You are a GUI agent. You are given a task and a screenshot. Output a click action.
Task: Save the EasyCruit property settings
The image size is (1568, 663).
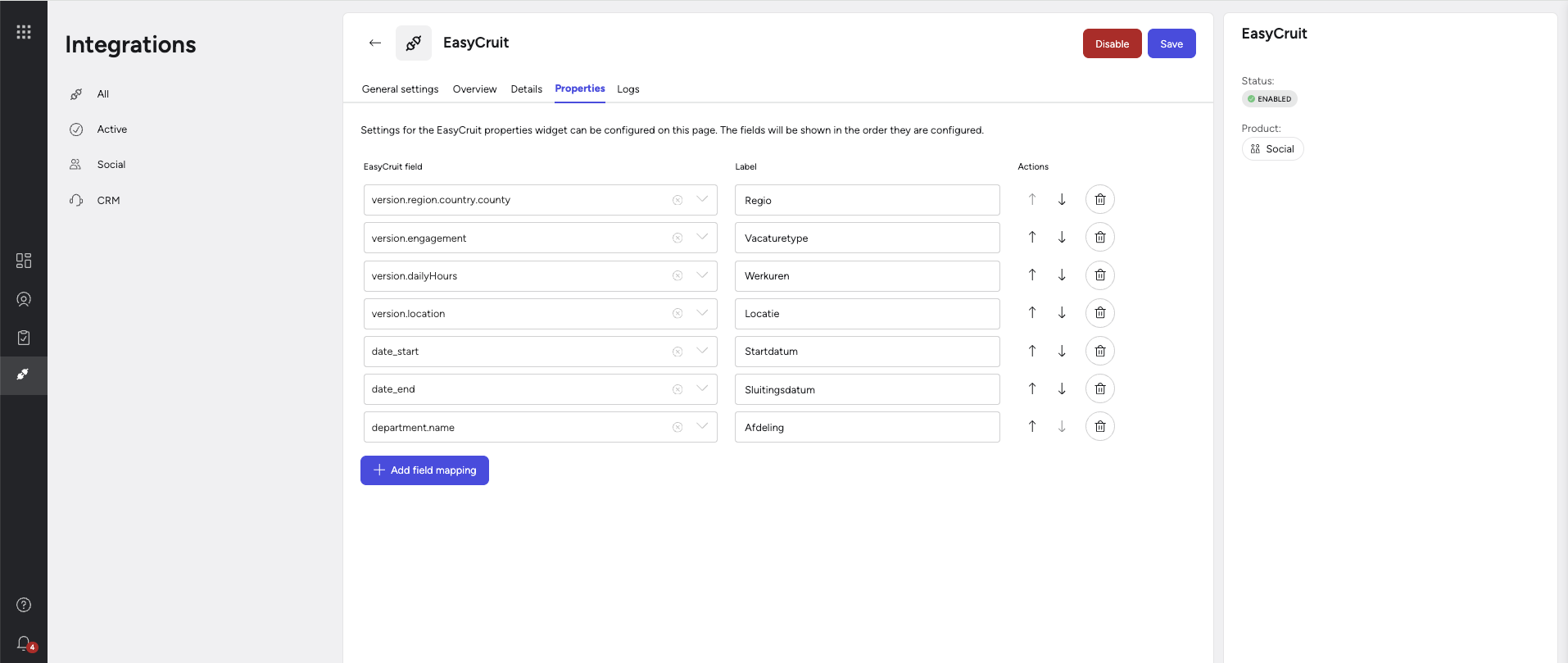pos(1171,43)
